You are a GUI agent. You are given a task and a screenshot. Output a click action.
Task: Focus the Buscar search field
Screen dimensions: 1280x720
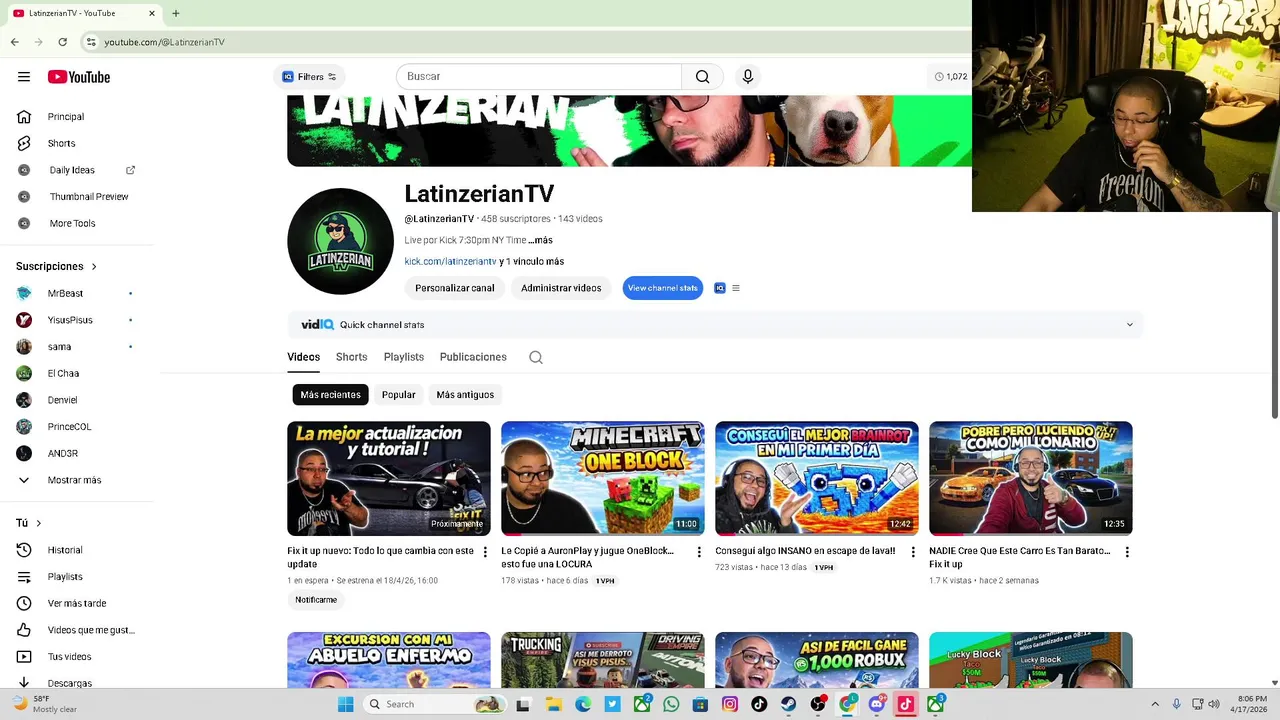pyautogui.click(x=539, y=77)
